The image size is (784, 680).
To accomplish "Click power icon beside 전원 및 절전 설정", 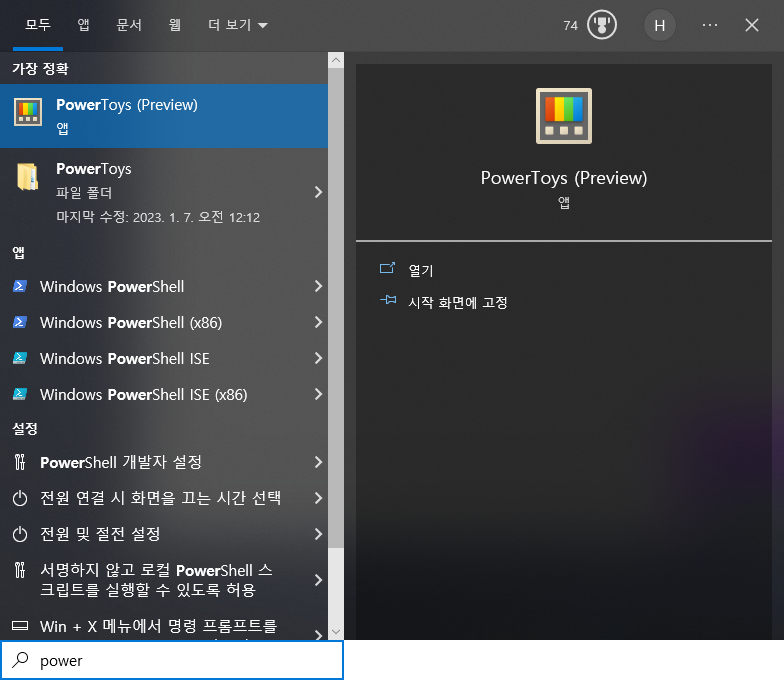I will [x=20, y=534].
